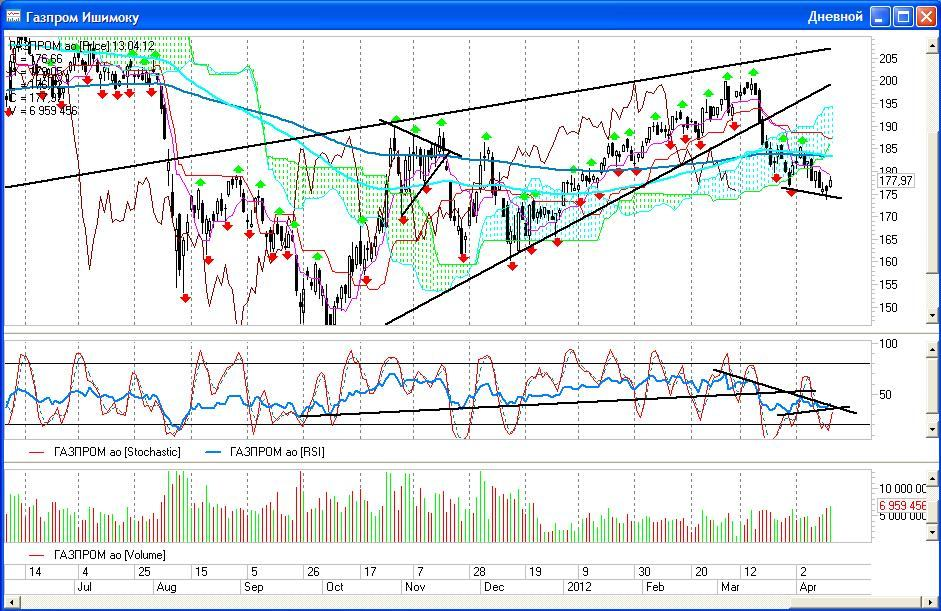The image size is (941, 611).
Task: Select the ГАЗПРОМ ао [RSI] legend entry
Action: point(265,452)
